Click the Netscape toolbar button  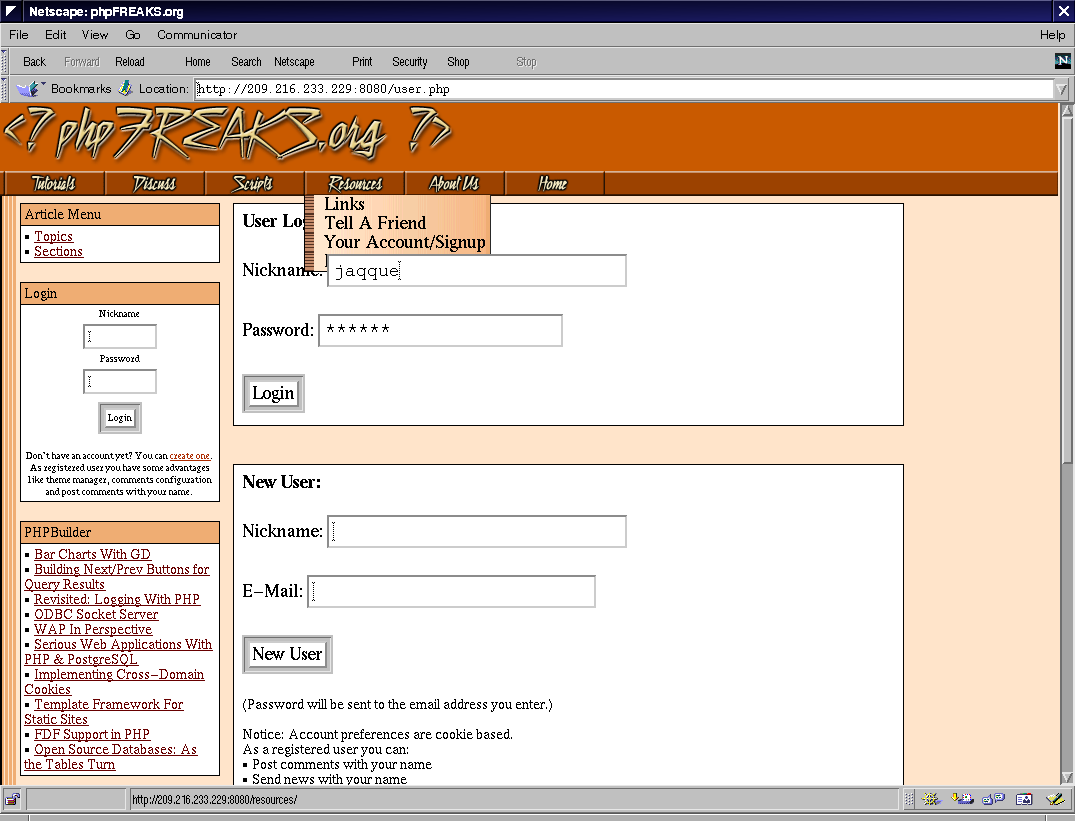point(294,62)
